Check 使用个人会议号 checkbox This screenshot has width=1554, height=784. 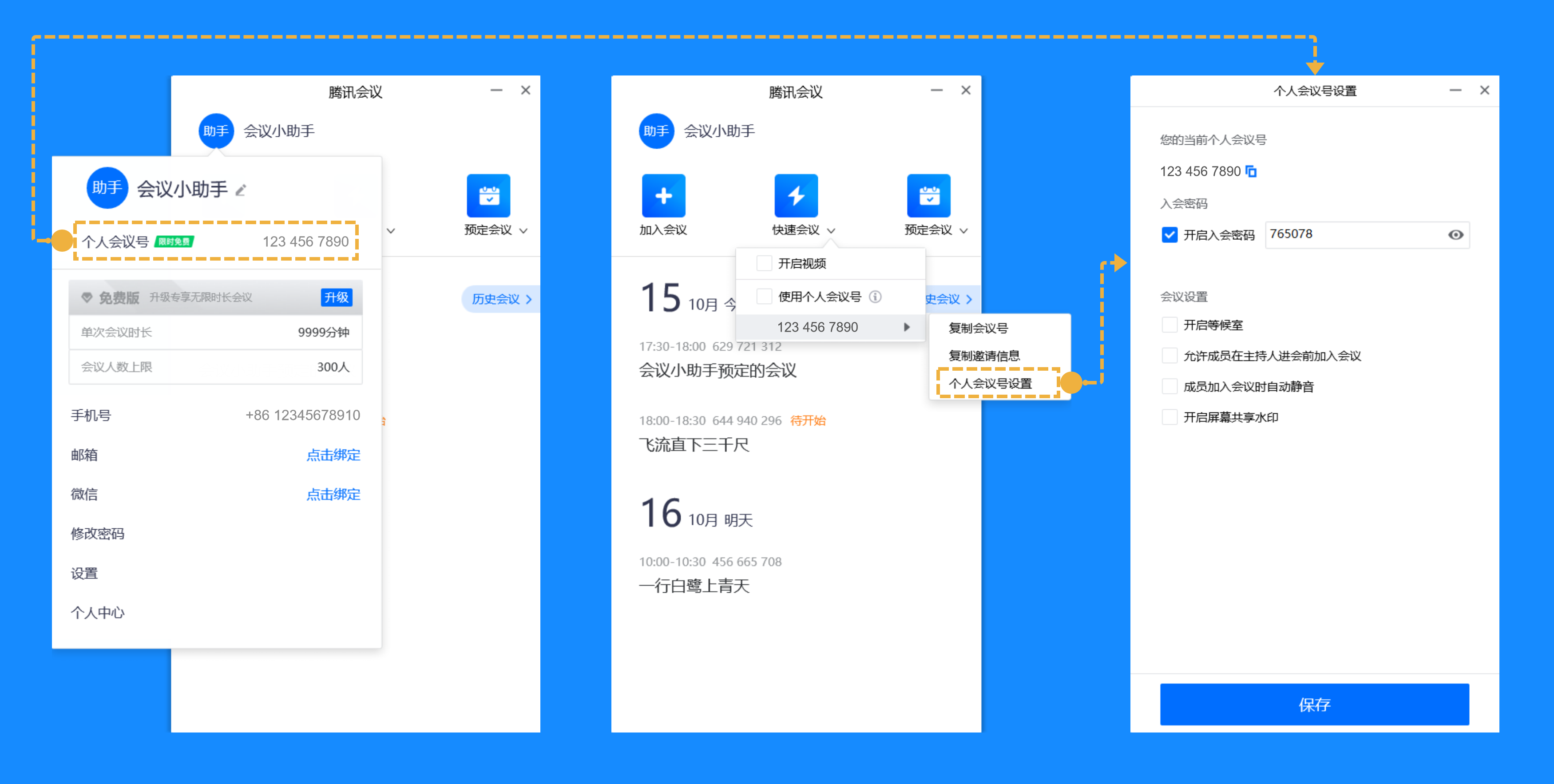(764, 297)
